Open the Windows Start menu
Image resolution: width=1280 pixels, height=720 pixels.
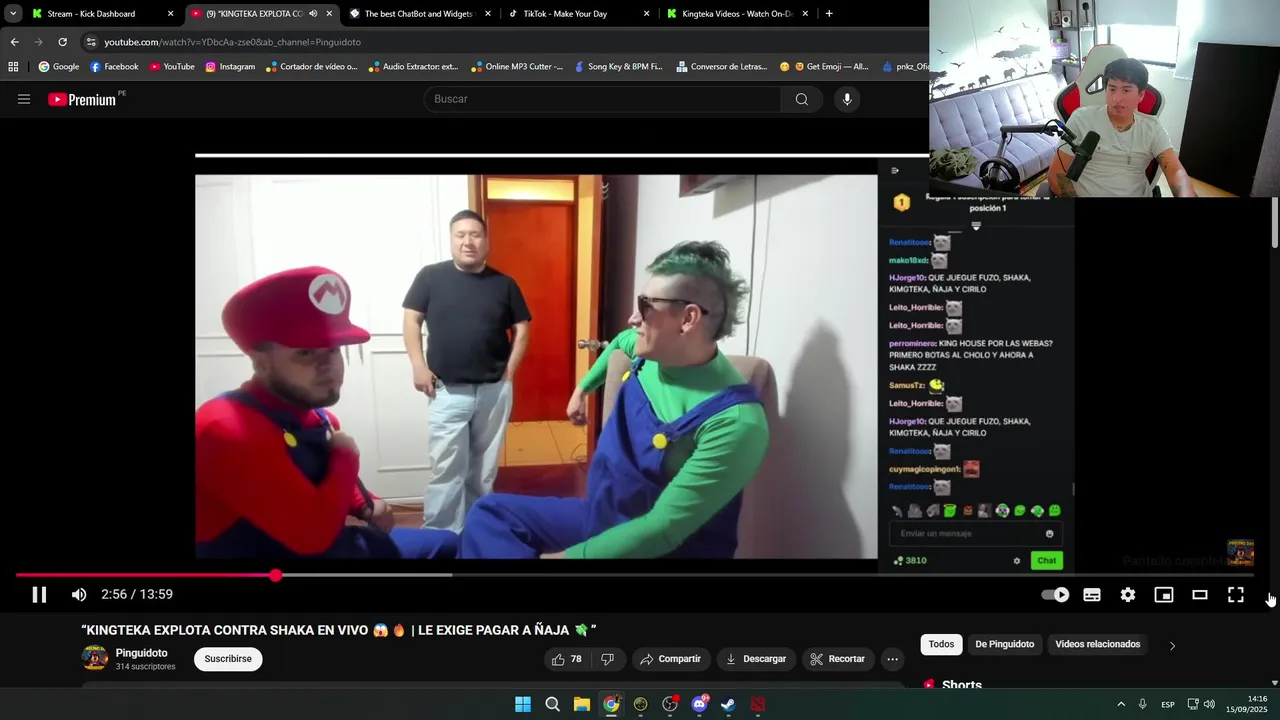tap(523, 704)
